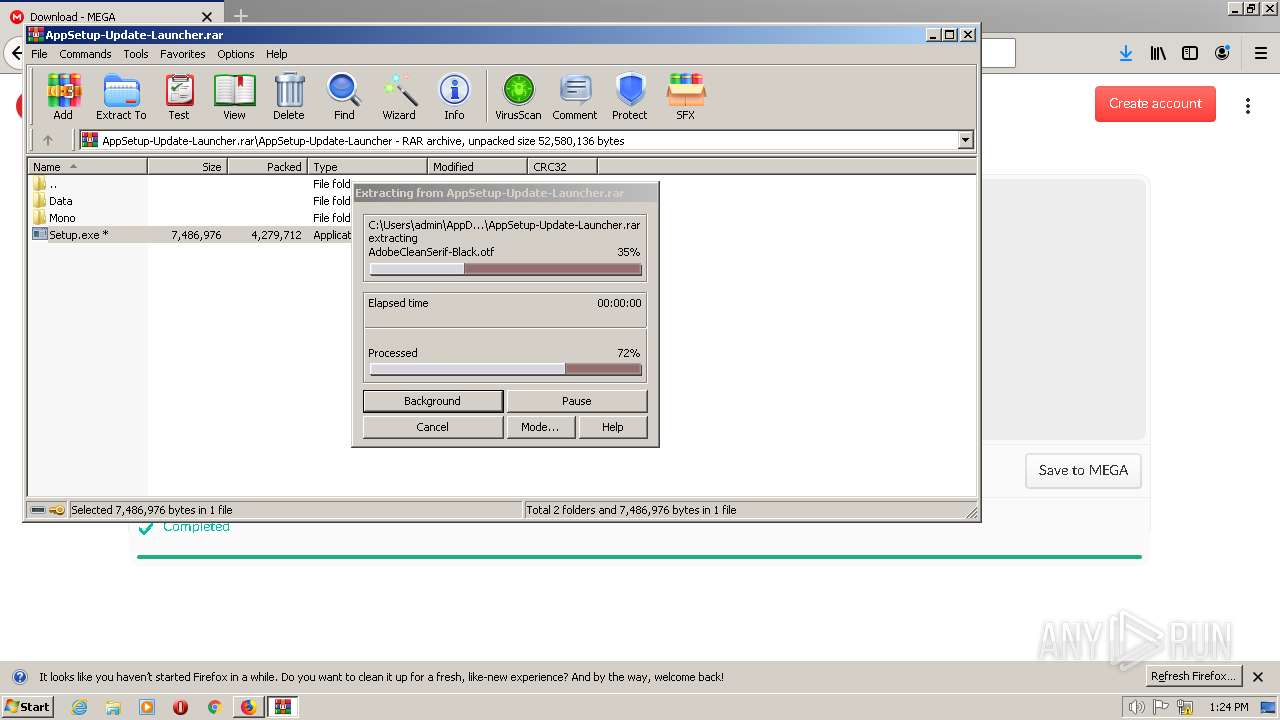The width and height of the screenshot is (1280, 720).
Task: Click the MEGA download completed progress bar
Action: 639,557
